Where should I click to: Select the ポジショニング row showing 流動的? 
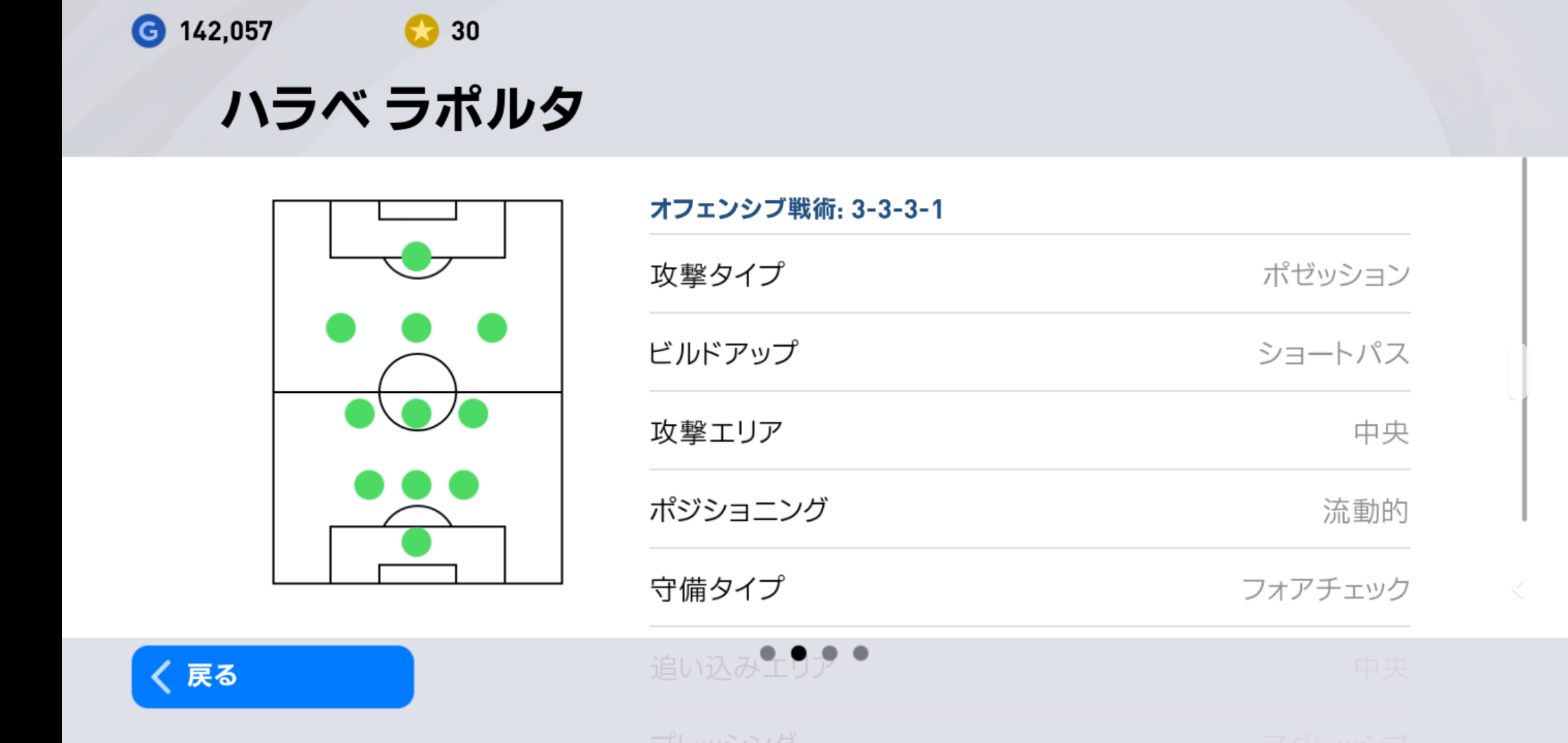1030,510
